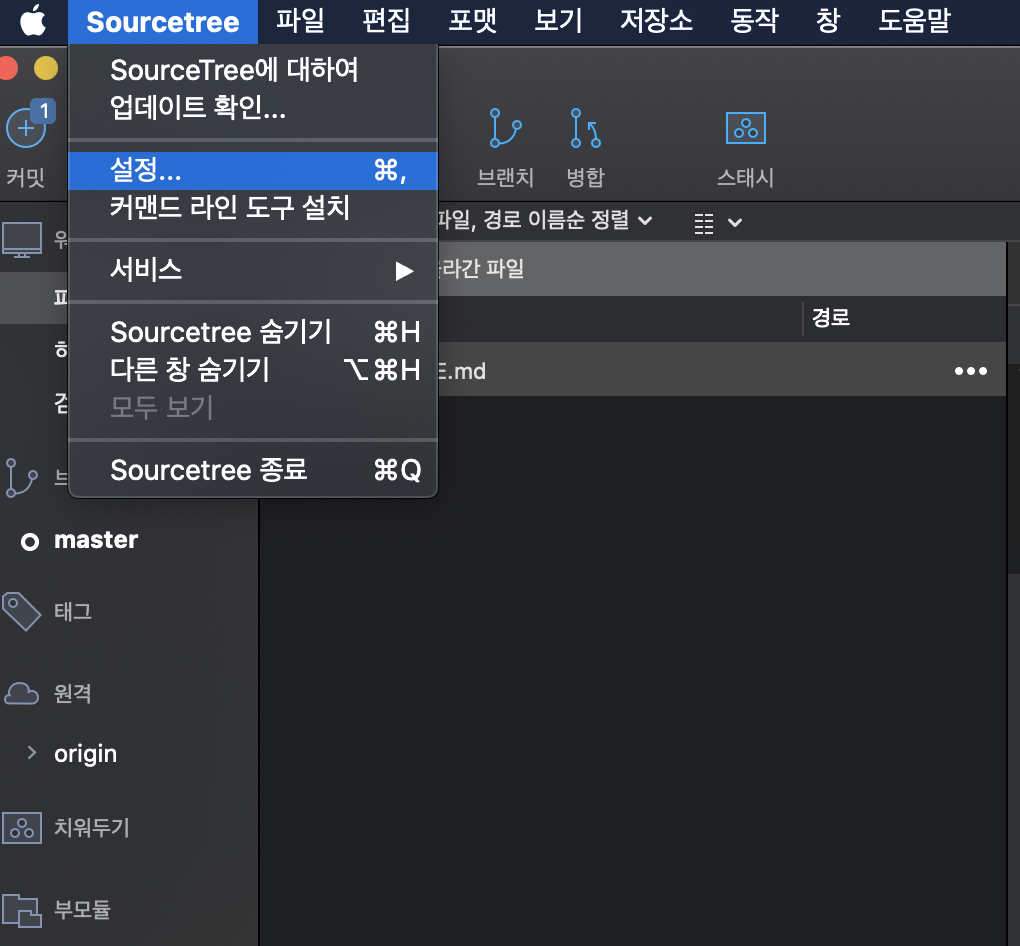
Task: Open the 창 menu
Action: pos(827,21)
